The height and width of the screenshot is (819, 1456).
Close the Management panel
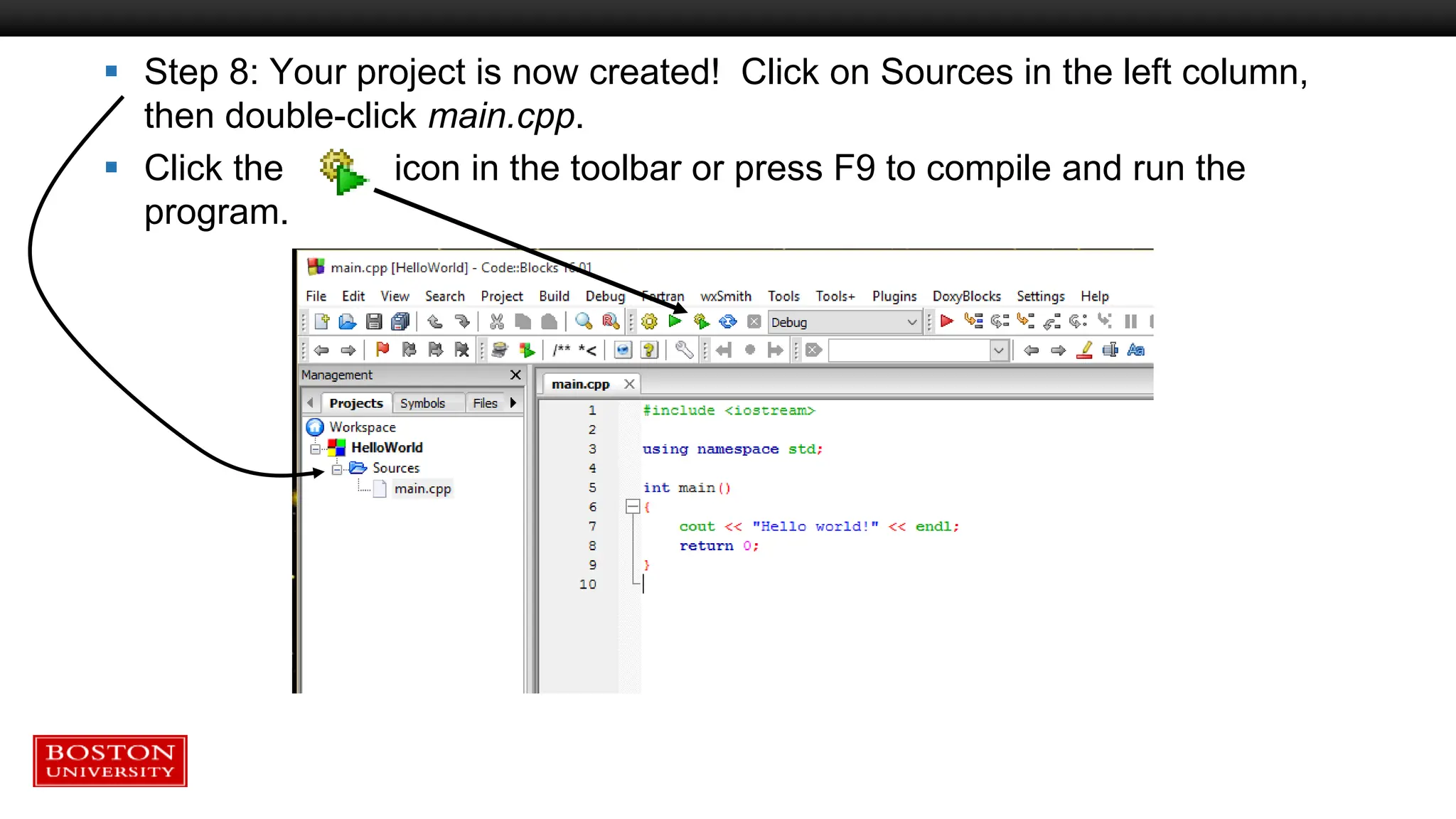[515, 375]
